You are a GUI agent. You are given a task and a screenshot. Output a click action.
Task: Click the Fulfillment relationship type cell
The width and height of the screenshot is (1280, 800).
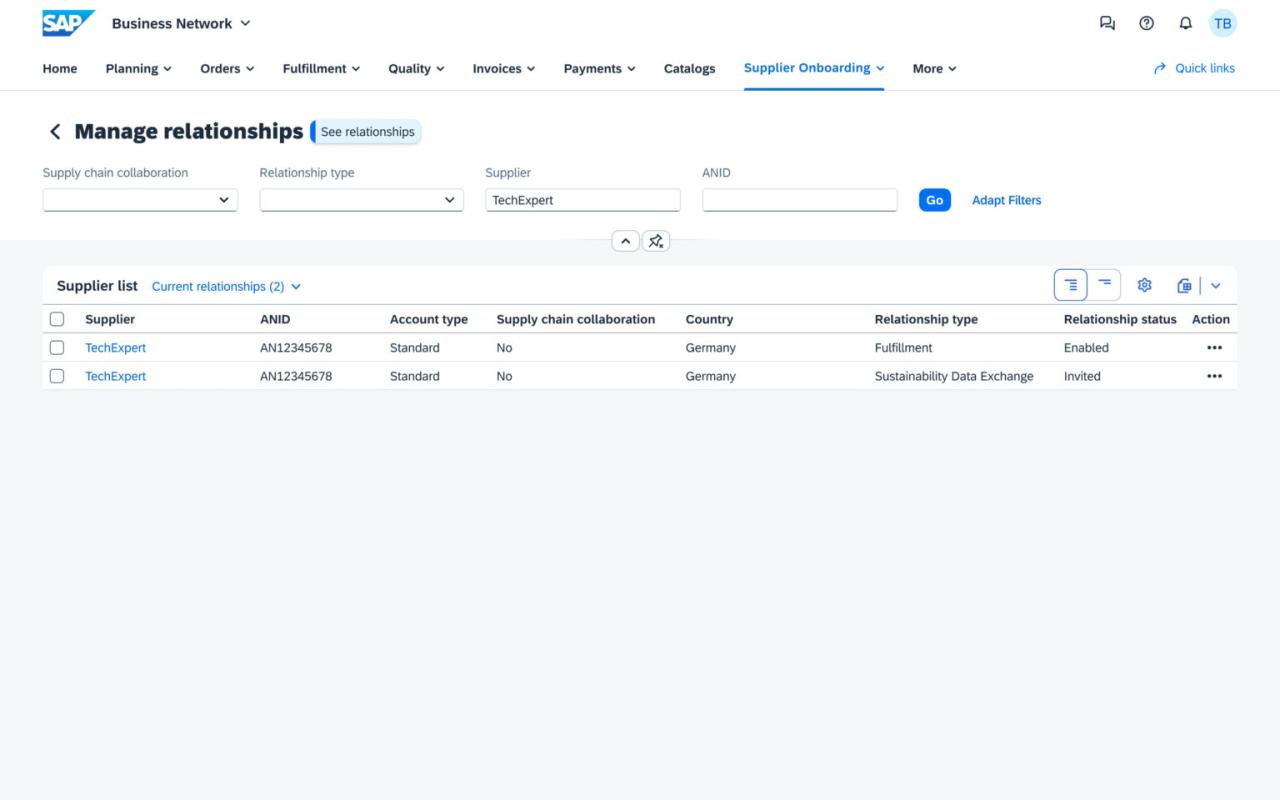tap(903, 348)
